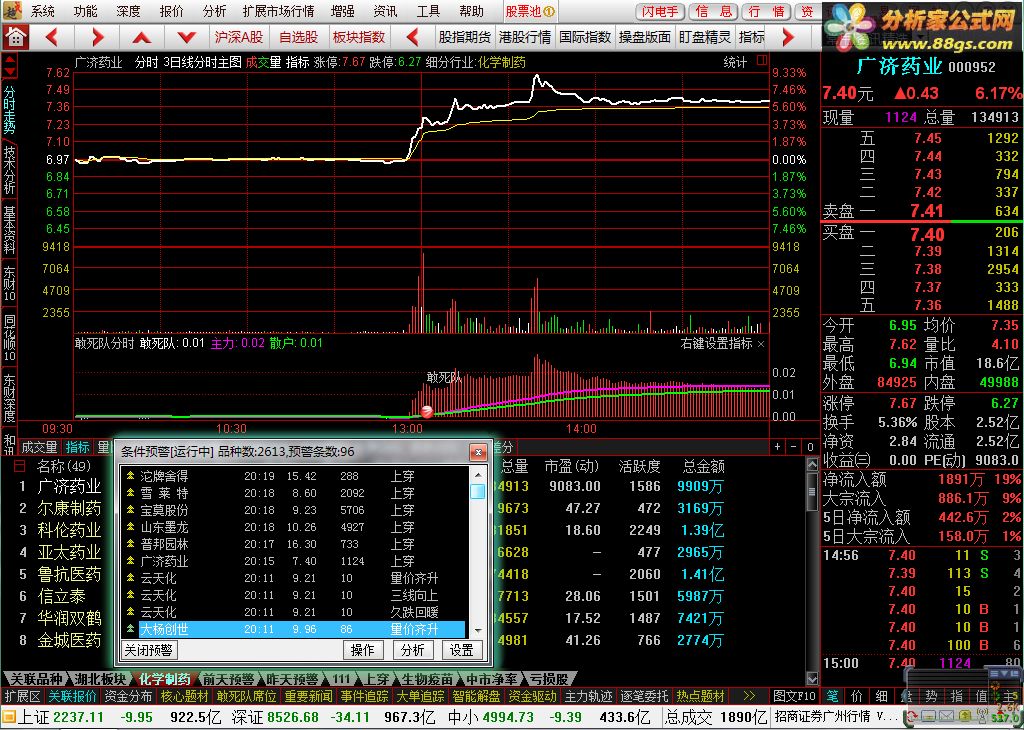Switch to the 技术分析 side tab
1024x730 pixels.
click(9, 170)
